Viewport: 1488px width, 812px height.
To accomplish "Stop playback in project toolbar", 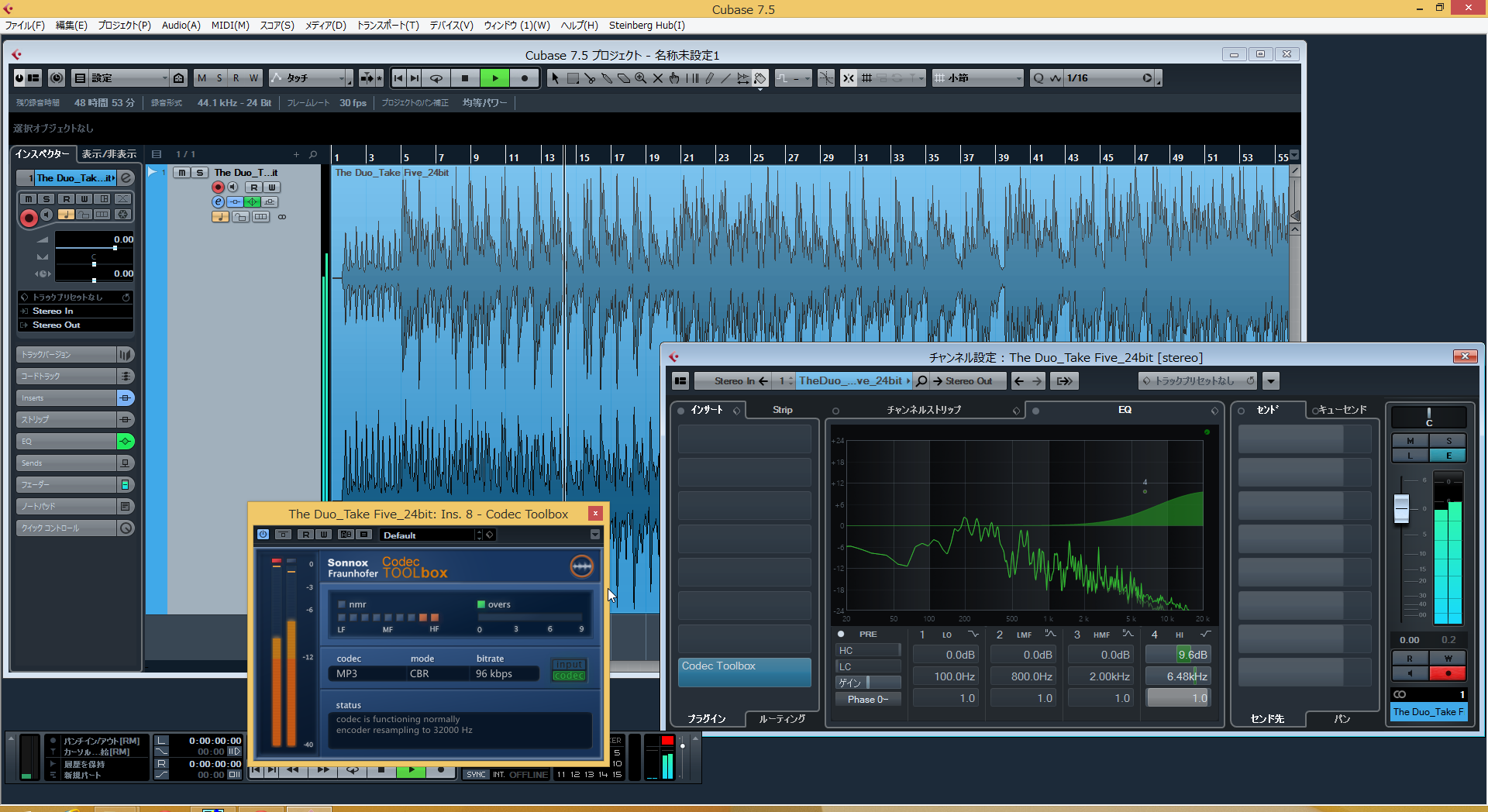I will tap(465, 78).
